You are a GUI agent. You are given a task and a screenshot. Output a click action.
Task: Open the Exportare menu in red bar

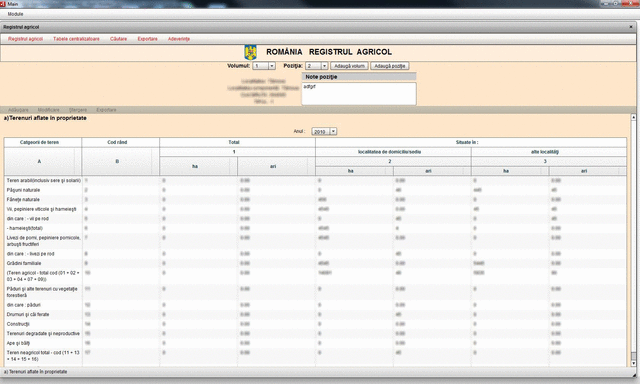[147, 39]
